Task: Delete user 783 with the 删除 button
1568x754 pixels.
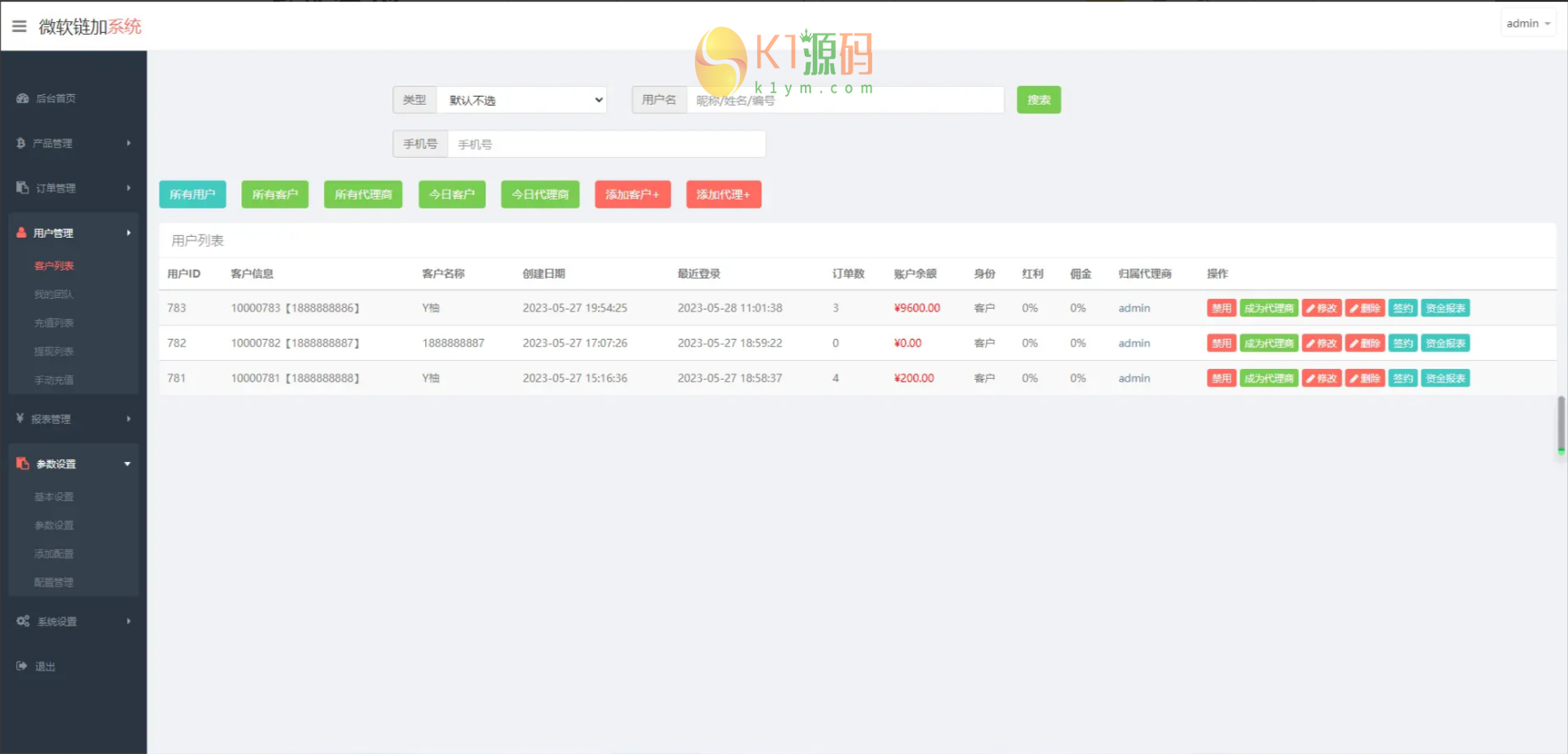Action: pyautogui.click(x=1366, y=308)
